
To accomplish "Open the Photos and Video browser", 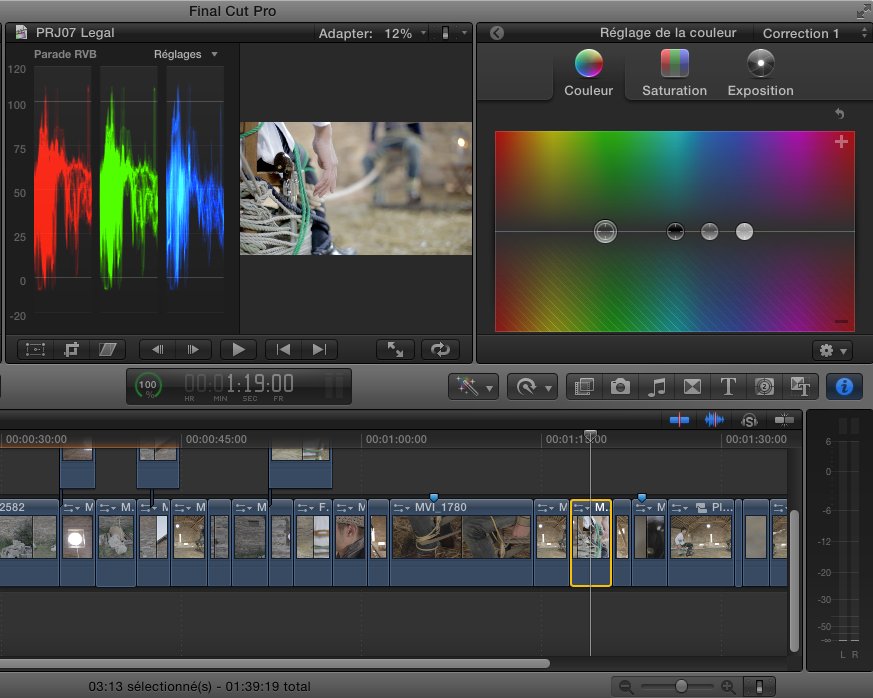I will 621,386.
